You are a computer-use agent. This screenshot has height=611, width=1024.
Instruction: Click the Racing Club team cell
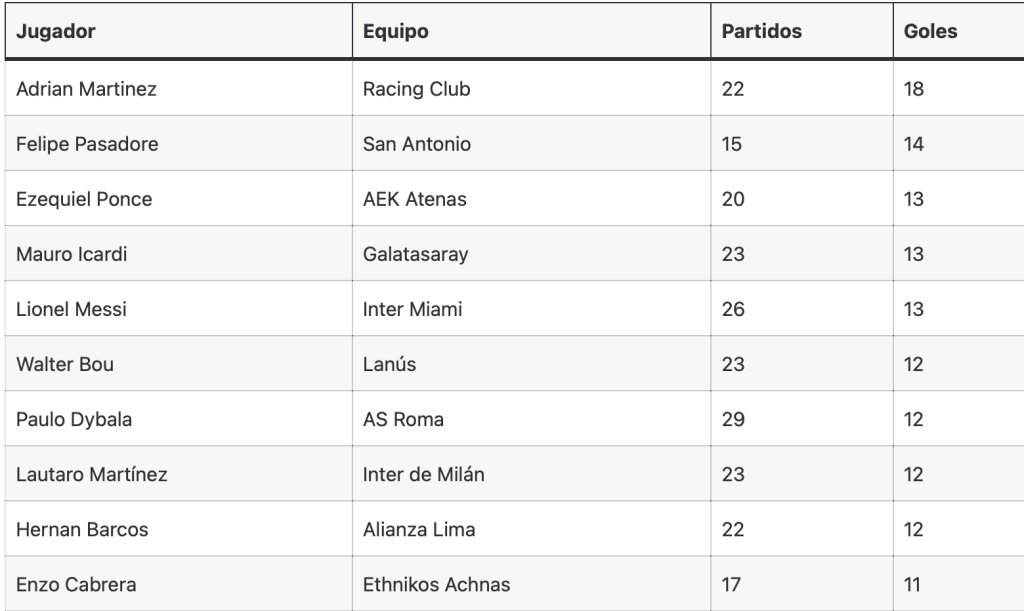pos(532,89)
